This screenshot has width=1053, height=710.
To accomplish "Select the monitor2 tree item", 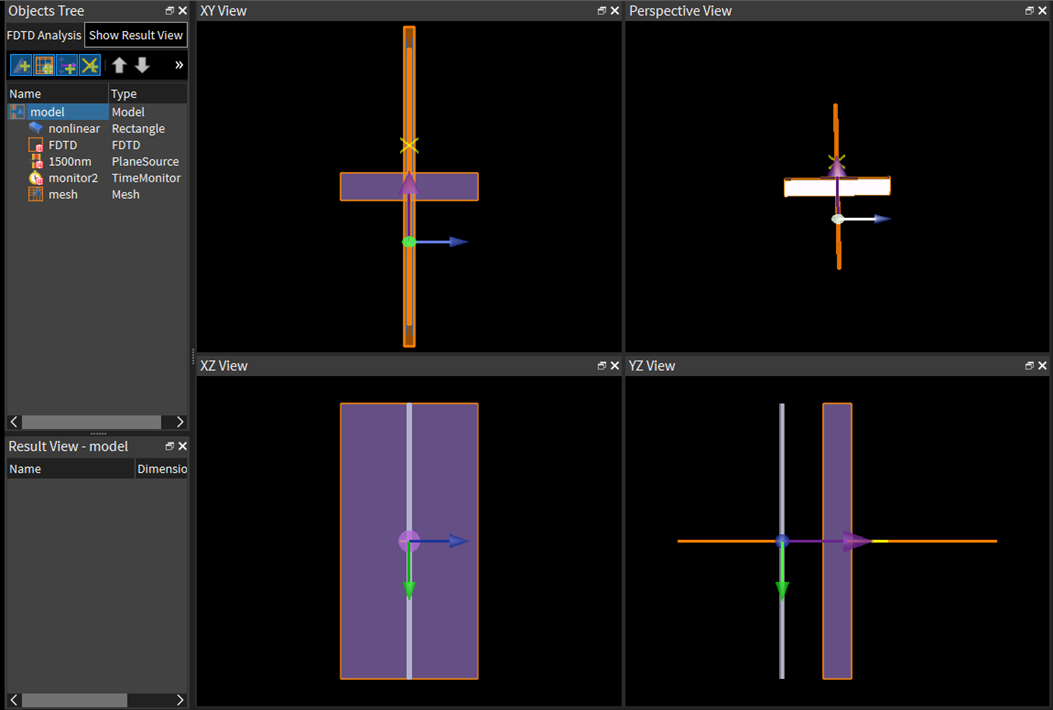I will pyautogui.click(x=73, y=178).
